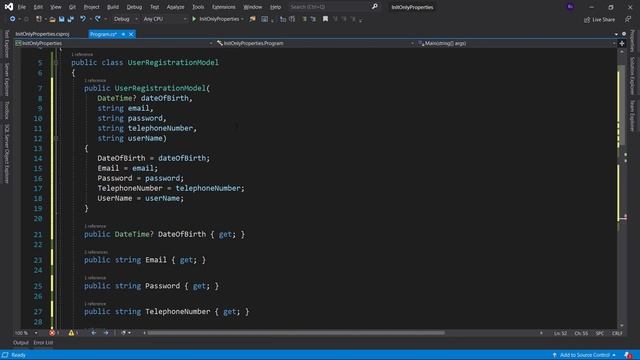Open the Main(string[] args) member dropdown
This screenshot has height=360, width=640.
click(x=516, y=43)
